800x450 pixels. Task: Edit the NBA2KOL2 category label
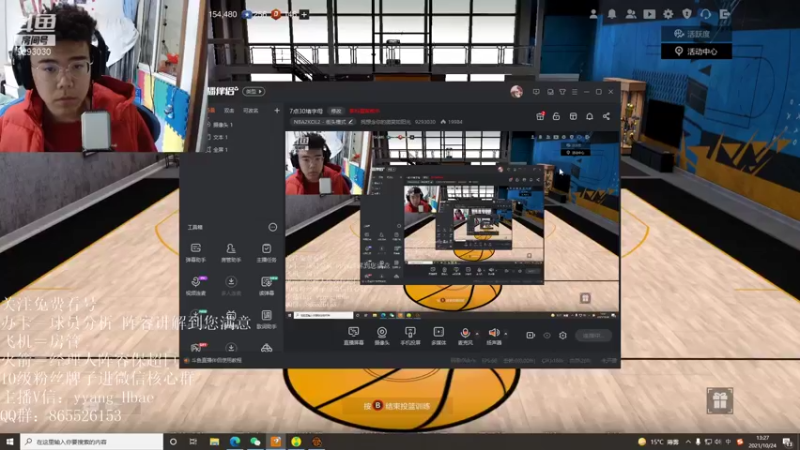point(323,122)
